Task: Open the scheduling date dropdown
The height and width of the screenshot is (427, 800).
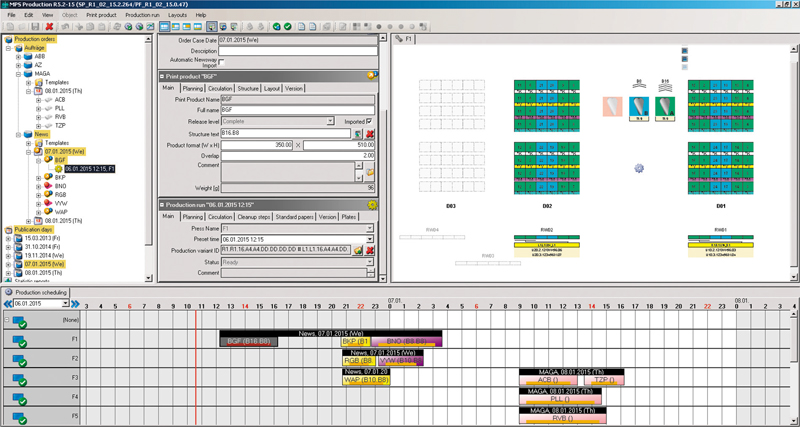Action: pos(65,303)
